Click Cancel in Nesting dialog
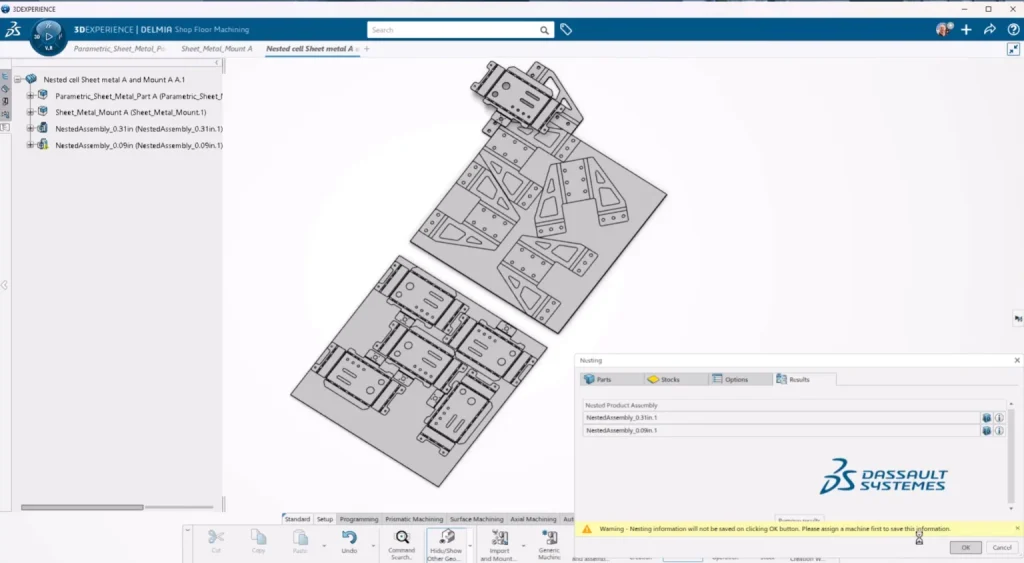This screenshot has width=1024, height=563. pos(1002,547)
